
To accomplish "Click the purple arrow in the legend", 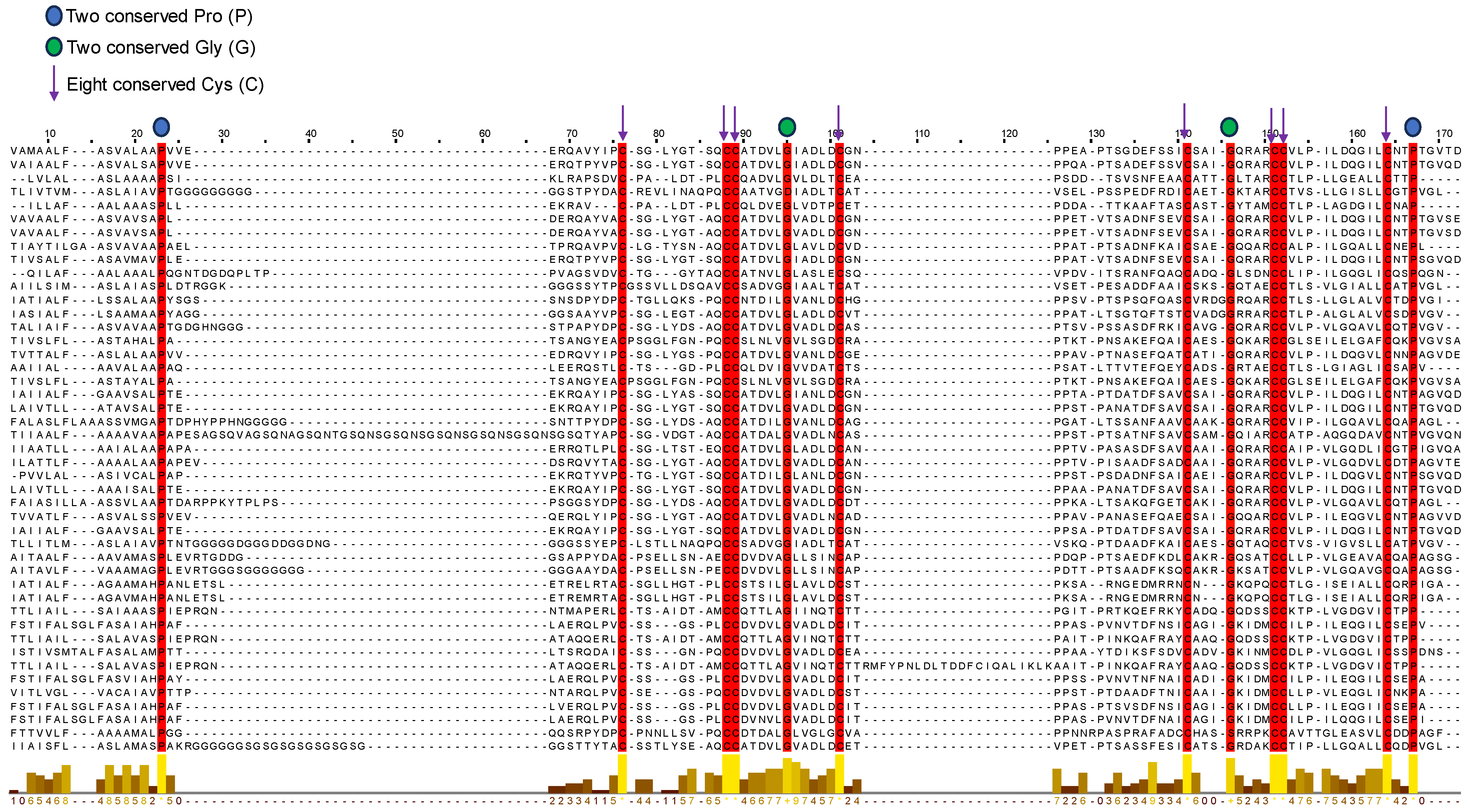I will (x=54, y=83).
